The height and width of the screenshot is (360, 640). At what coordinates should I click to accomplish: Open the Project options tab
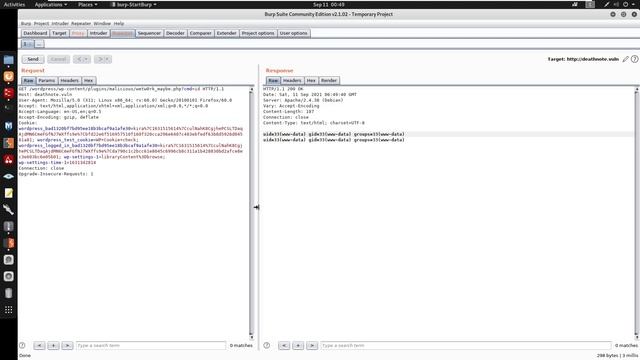tap(258, 33)
